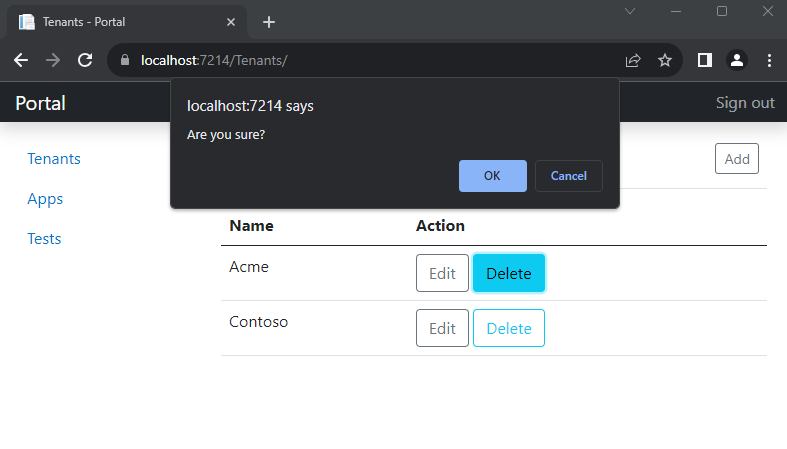Click the Sign out link
The width and height of the screenshot is (787, 449).
[x=745, y=103]
